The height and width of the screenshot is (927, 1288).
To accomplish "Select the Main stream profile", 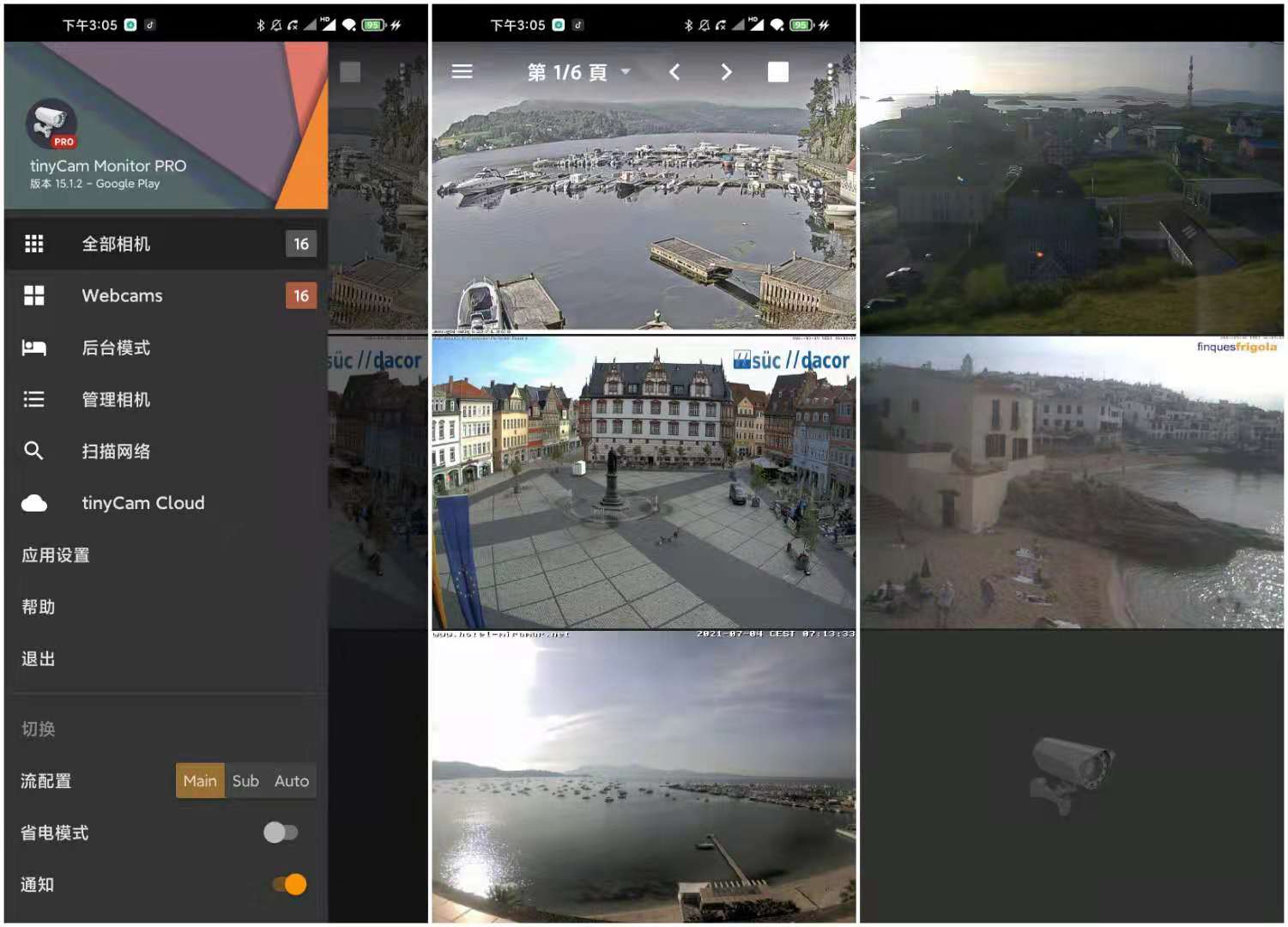I will 200,781.
